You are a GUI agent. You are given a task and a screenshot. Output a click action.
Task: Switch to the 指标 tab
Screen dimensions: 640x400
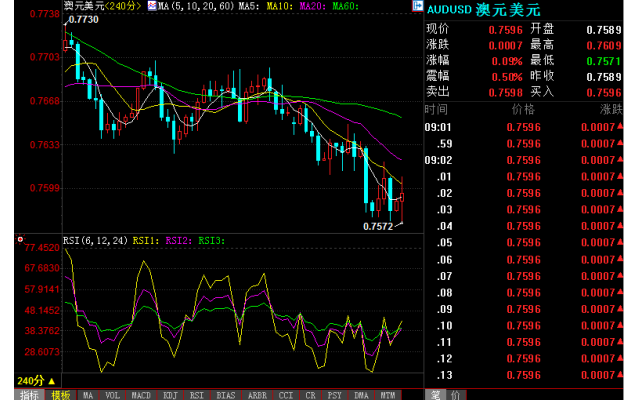(29, 395)
